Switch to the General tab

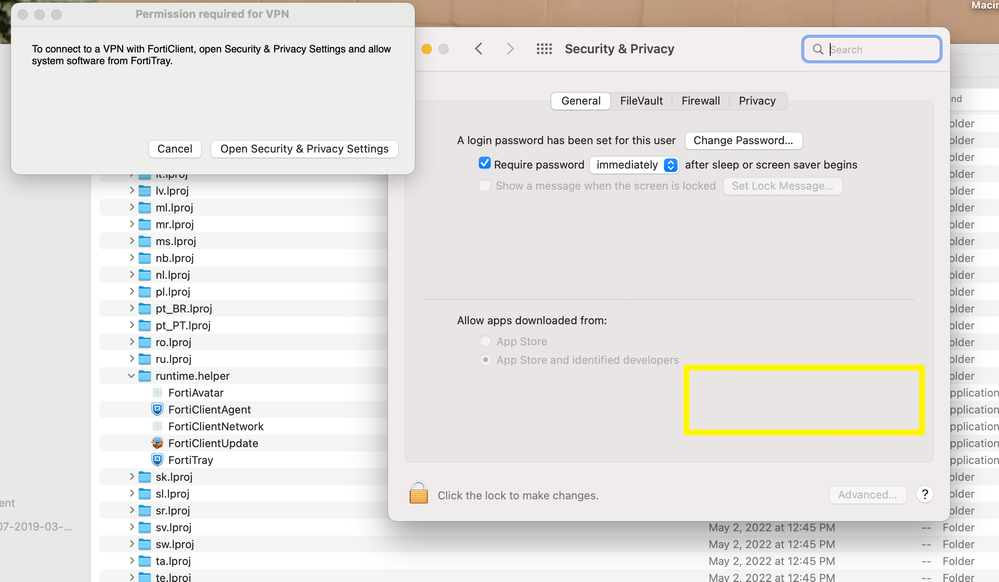click(x=580, y=101)
